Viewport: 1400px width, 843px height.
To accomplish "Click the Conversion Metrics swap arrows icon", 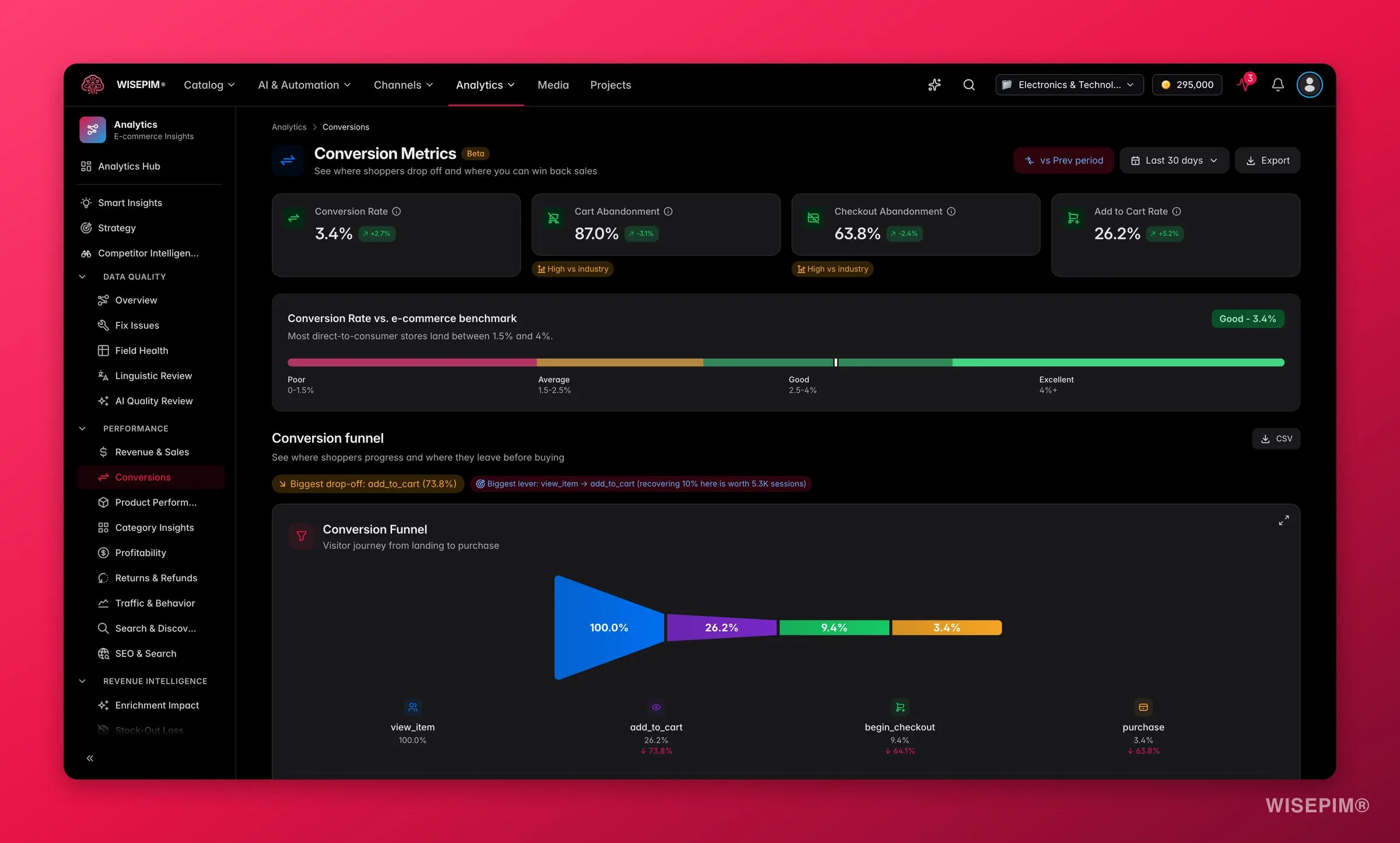I will click(x=288, y=160).
